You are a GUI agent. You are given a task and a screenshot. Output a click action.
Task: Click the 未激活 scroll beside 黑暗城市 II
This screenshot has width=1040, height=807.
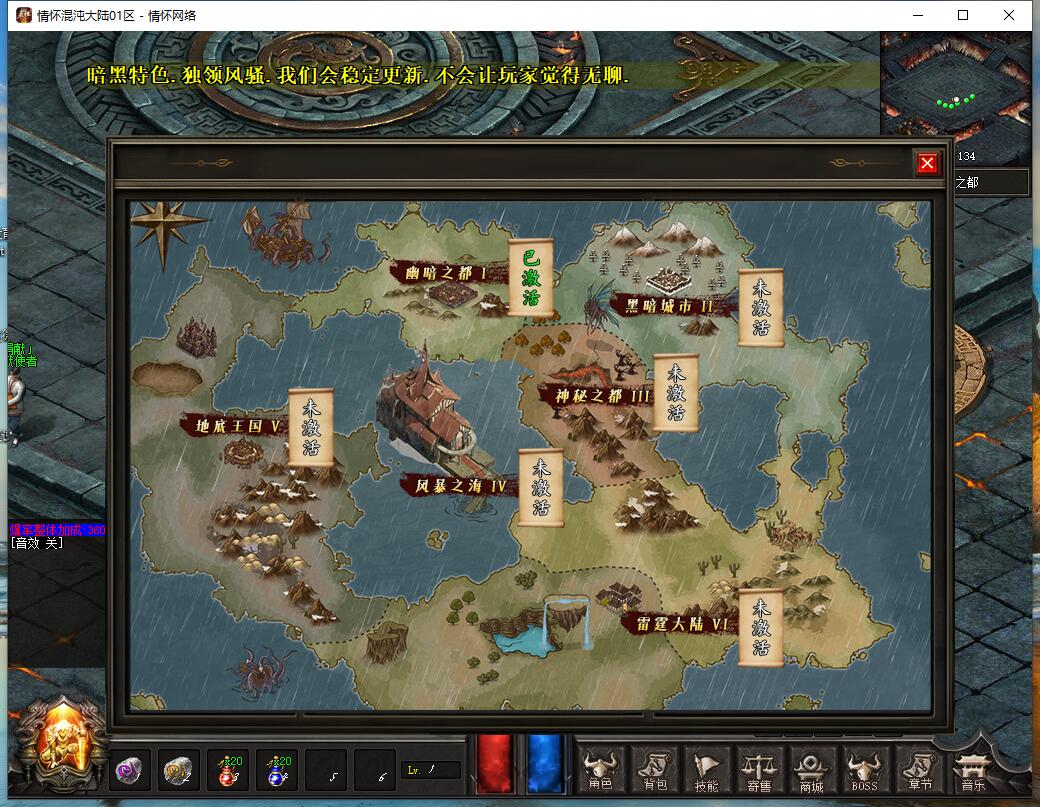point(761,308)
